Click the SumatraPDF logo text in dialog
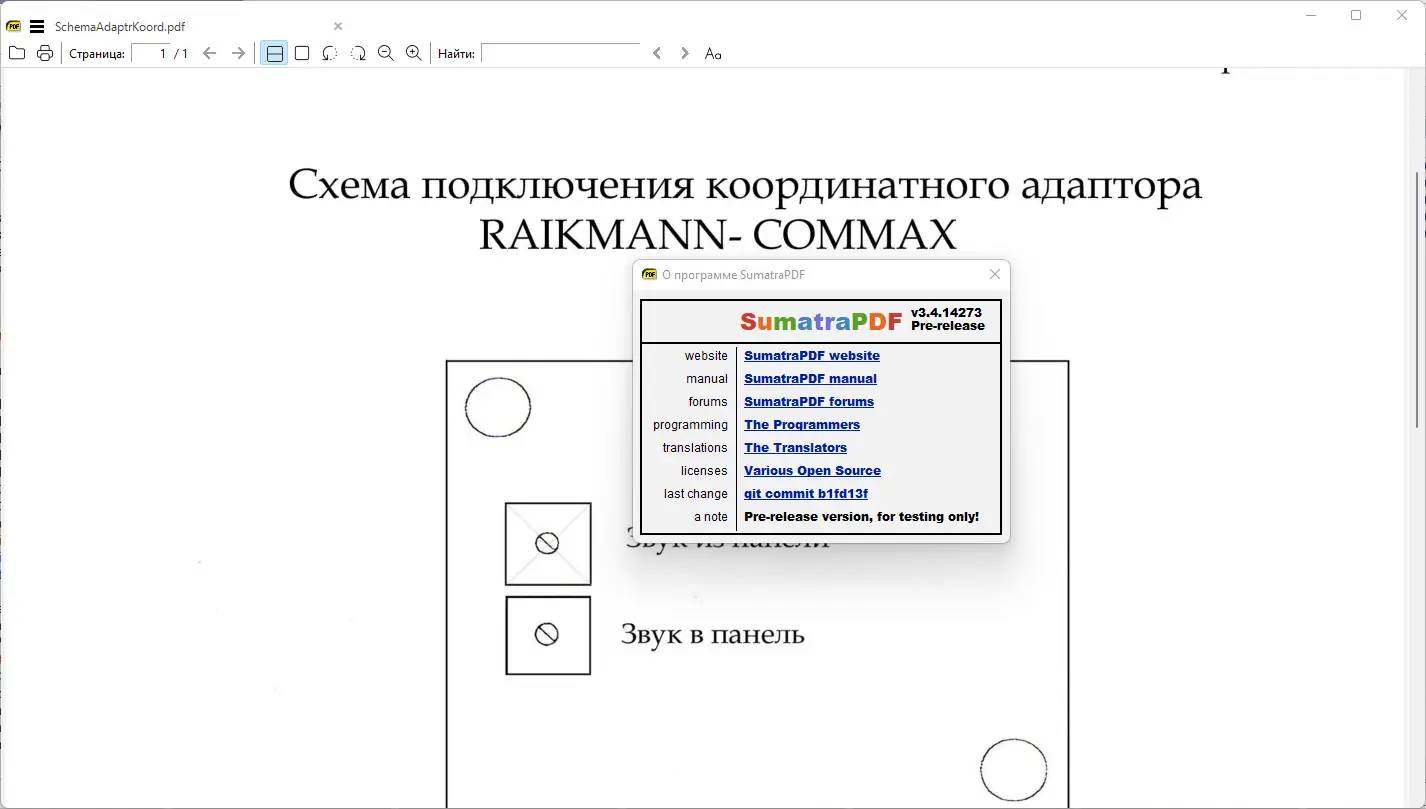1426x809 pixels. tap(821, 321)
